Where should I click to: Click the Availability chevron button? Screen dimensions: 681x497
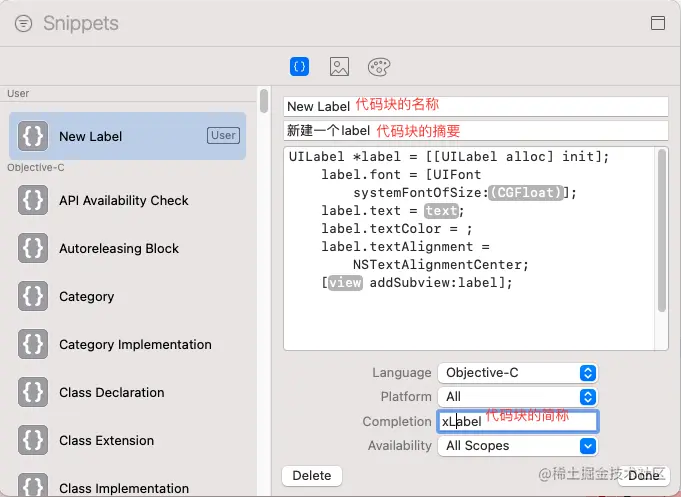pyautogui.click(x=588, y=446)
